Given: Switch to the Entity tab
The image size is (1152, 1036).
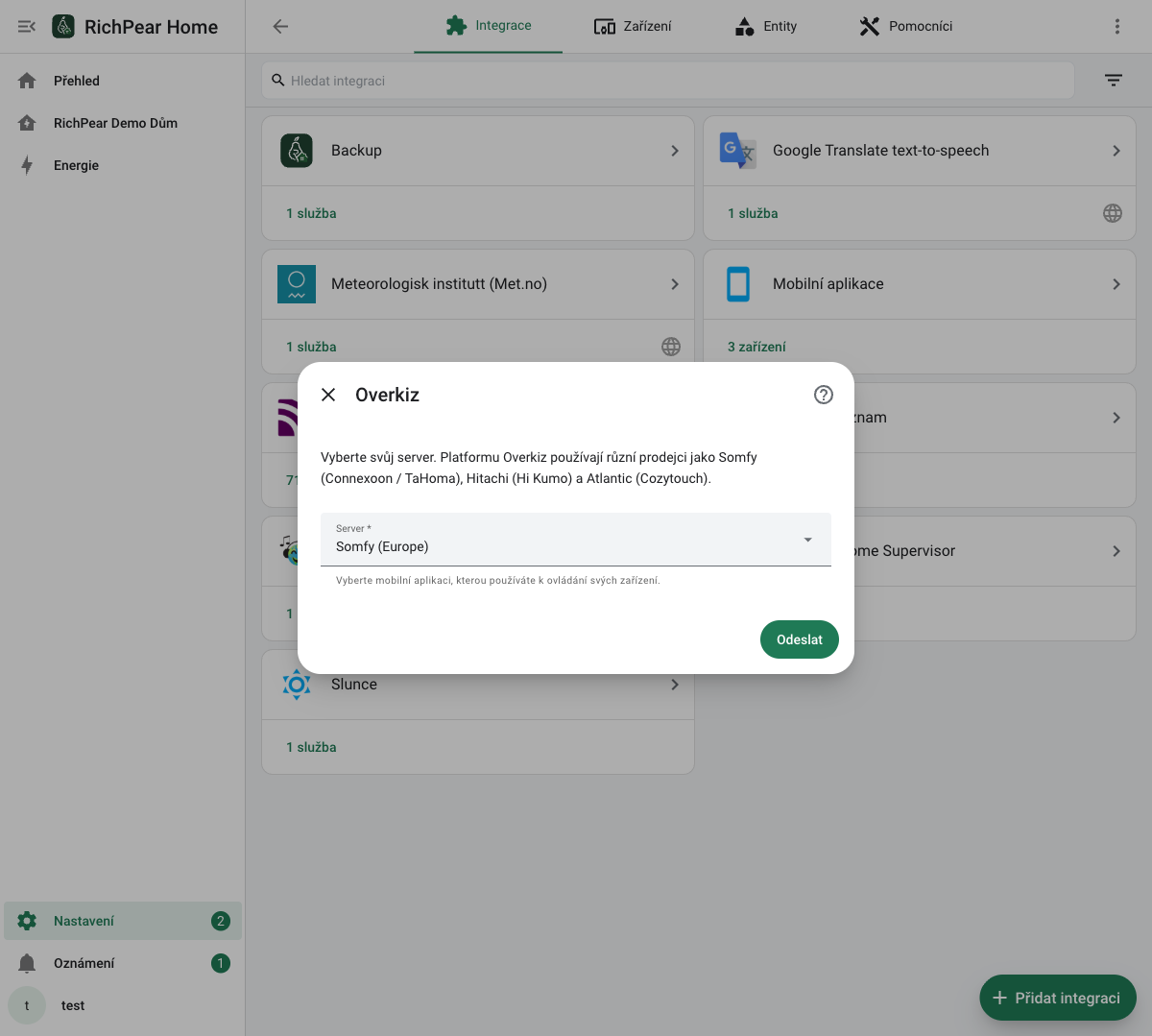Looking at the screenshot, I should click(765, 26).
